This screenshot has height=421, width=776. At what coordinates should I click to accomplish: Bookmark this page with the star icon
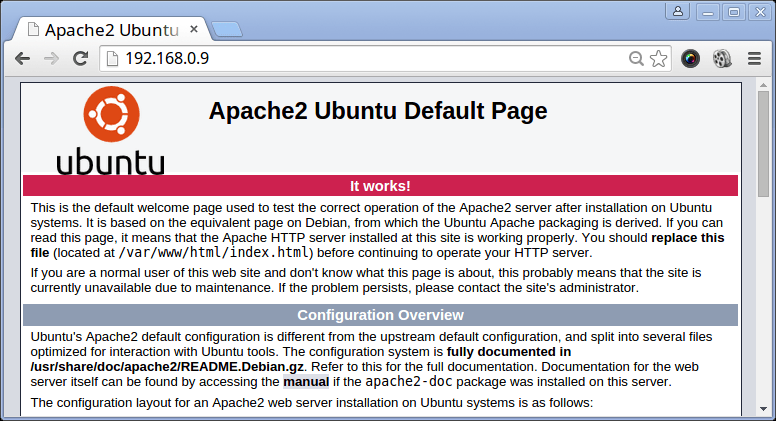click(x=658, y=58)
